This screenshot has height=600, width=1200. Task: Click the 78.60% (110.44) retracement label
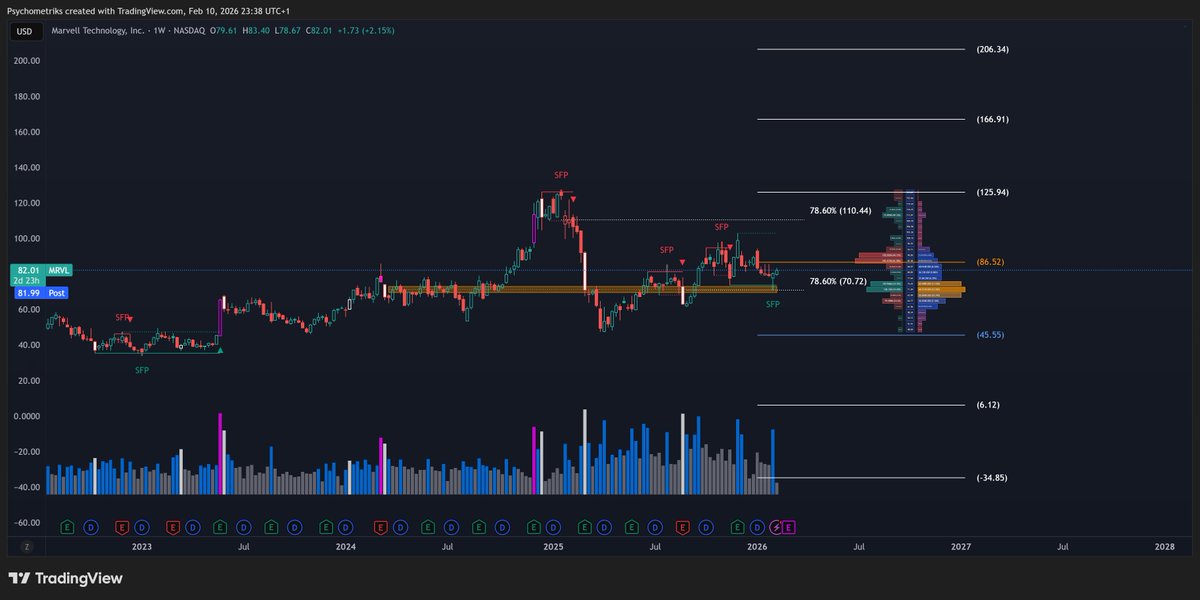840,211
